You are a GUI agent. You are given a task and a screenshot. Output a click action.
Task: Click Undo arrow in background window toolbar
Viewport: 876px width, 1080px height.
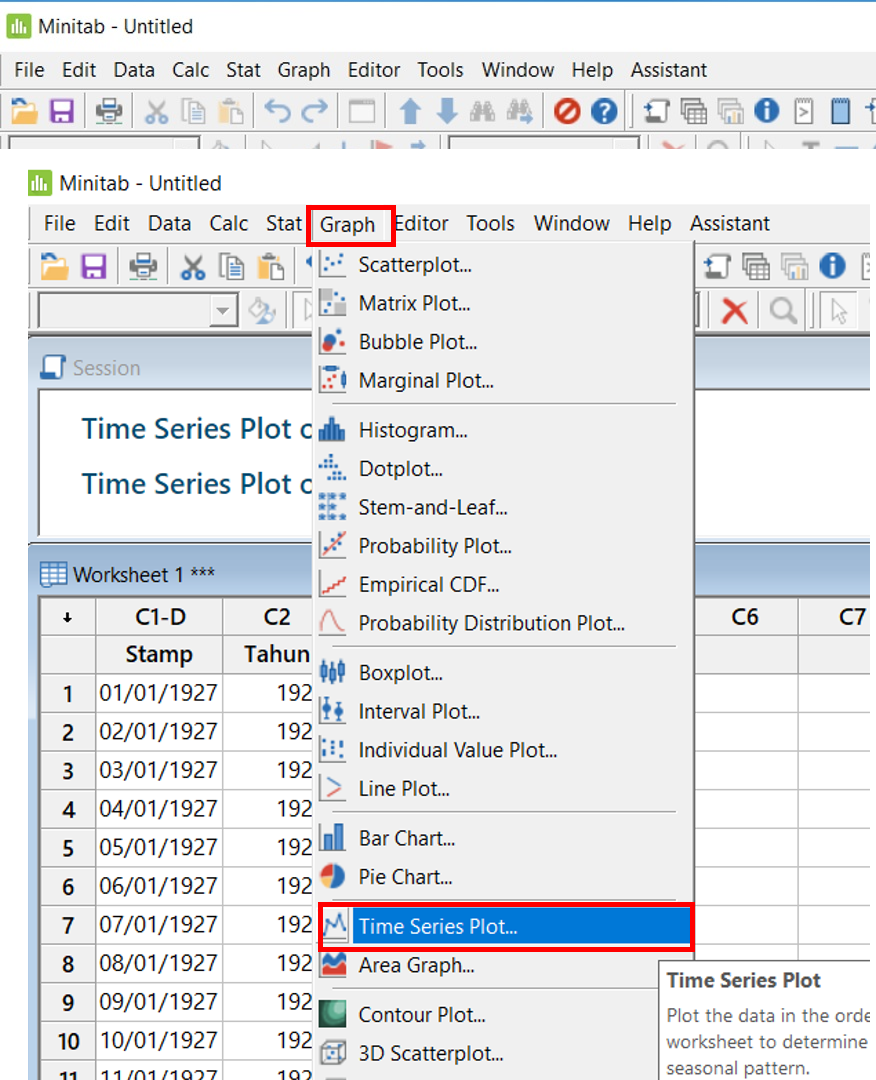(278, 111)
